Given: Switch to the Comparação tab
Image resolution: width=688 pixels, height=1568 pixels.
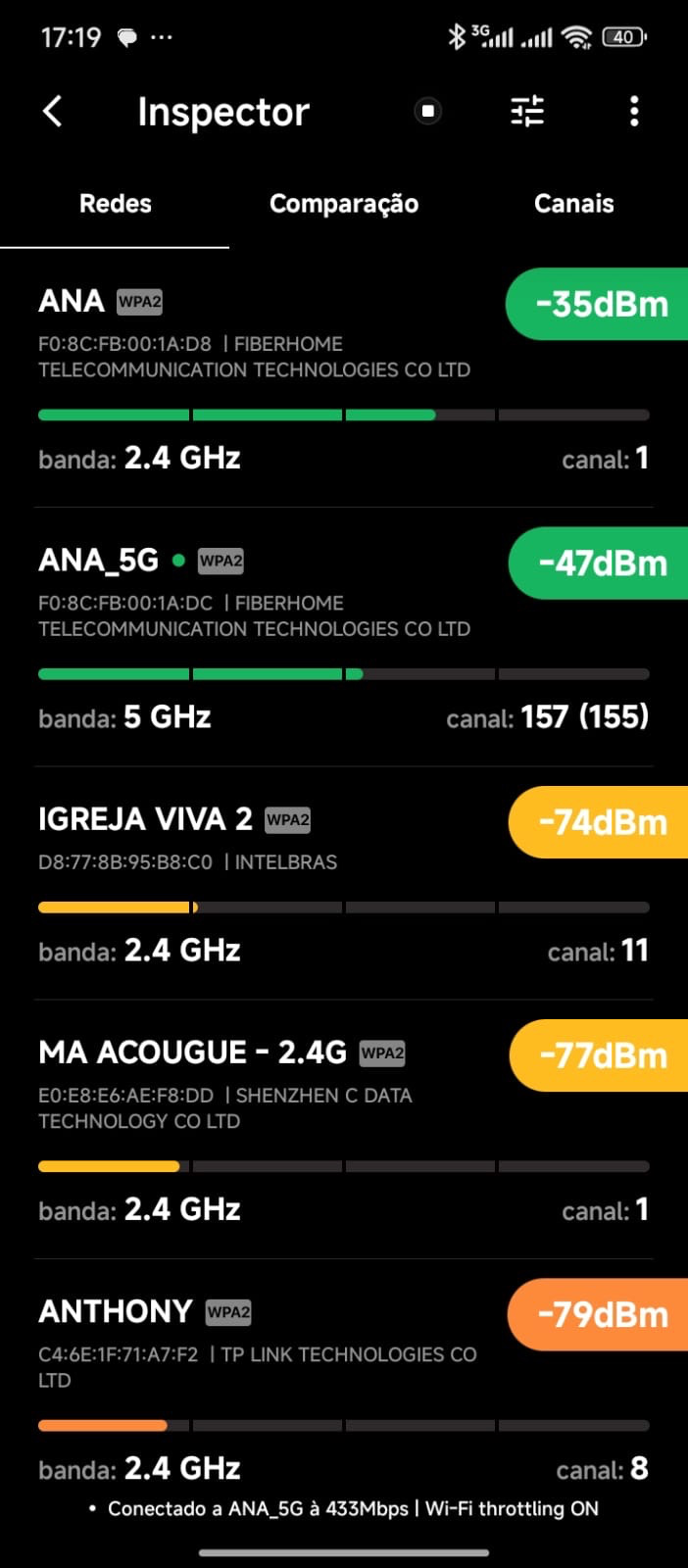Looking at the screenshot, I should (x=344, y=204).
